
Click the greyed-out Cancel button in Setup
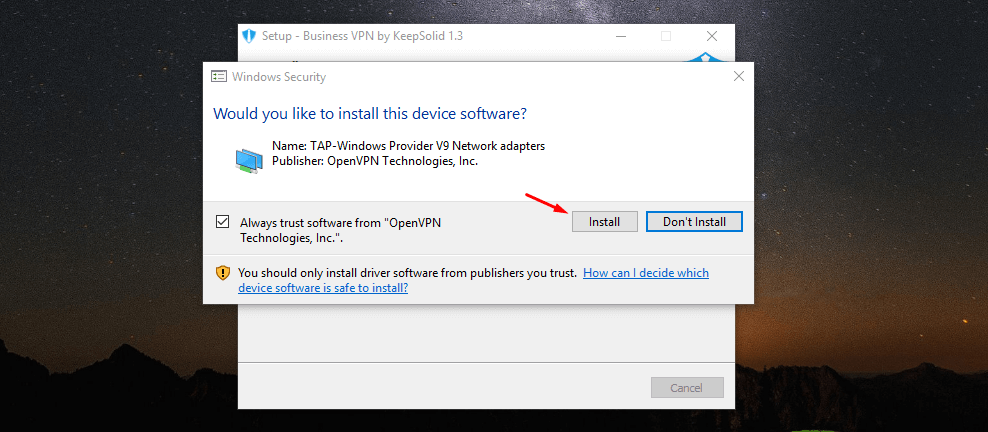pos(687,387)
